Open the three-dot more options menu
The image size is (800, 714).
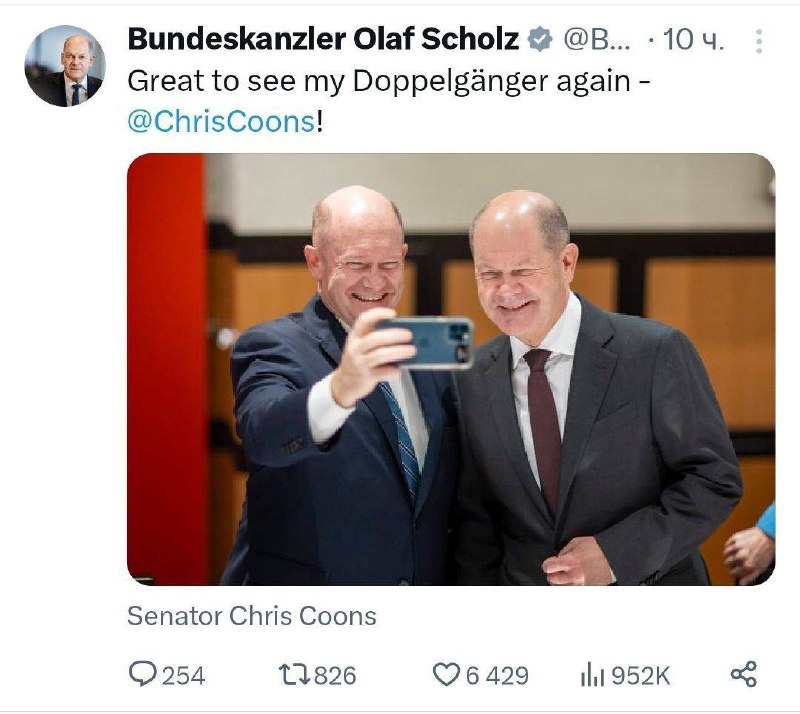(759, 41)
